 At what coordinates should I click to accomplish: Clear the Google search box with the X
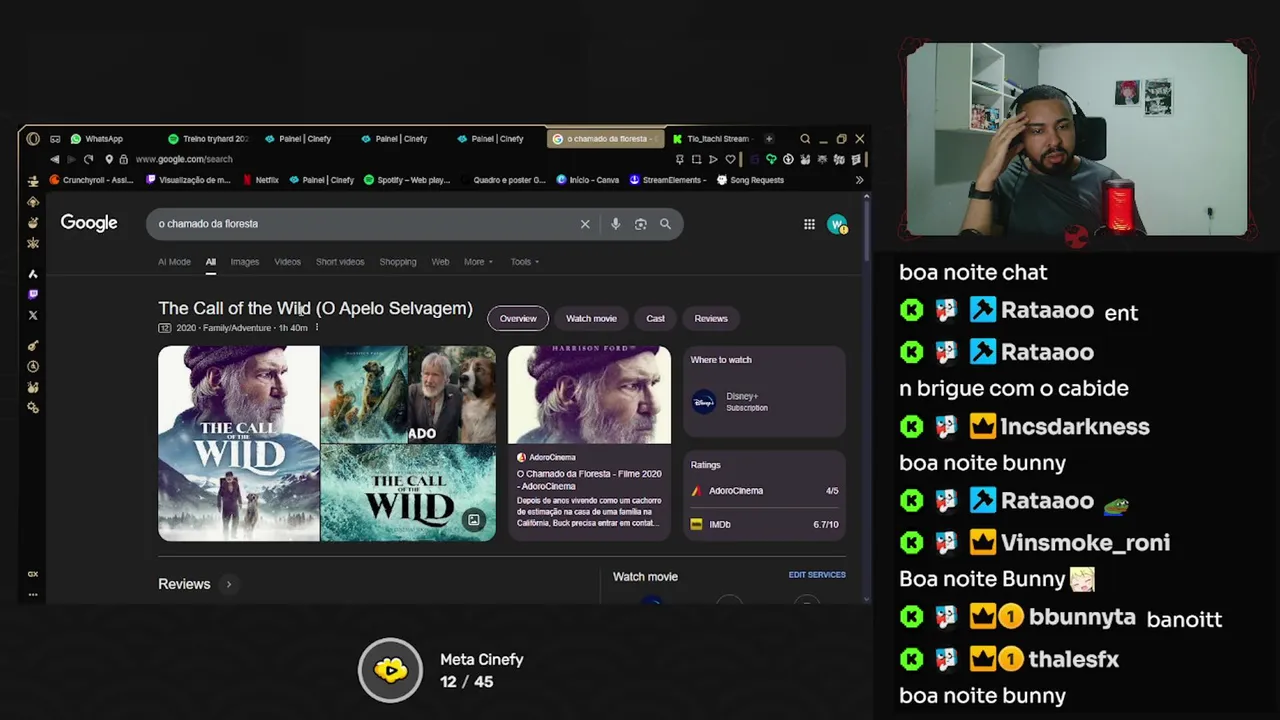coord(585,224)
